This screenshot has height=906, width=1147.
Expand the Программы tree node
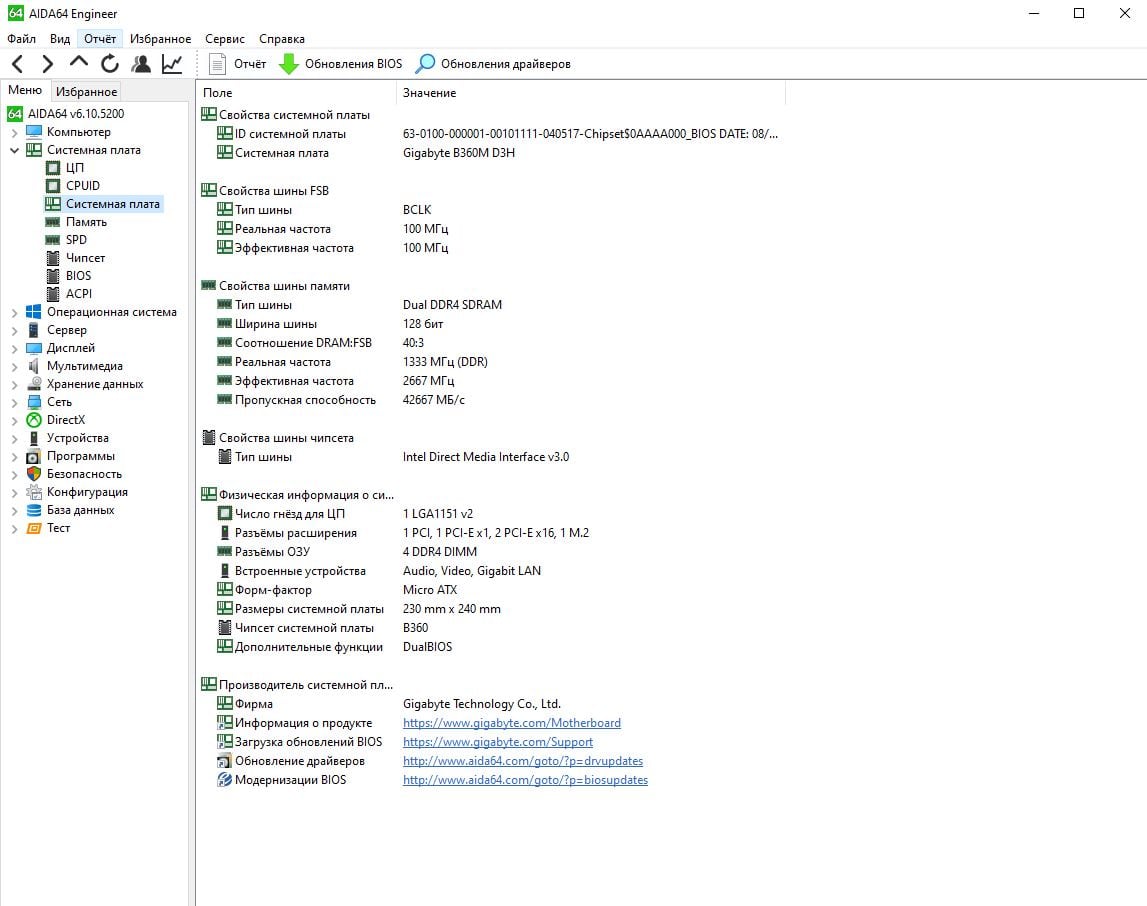coord(15,456)
